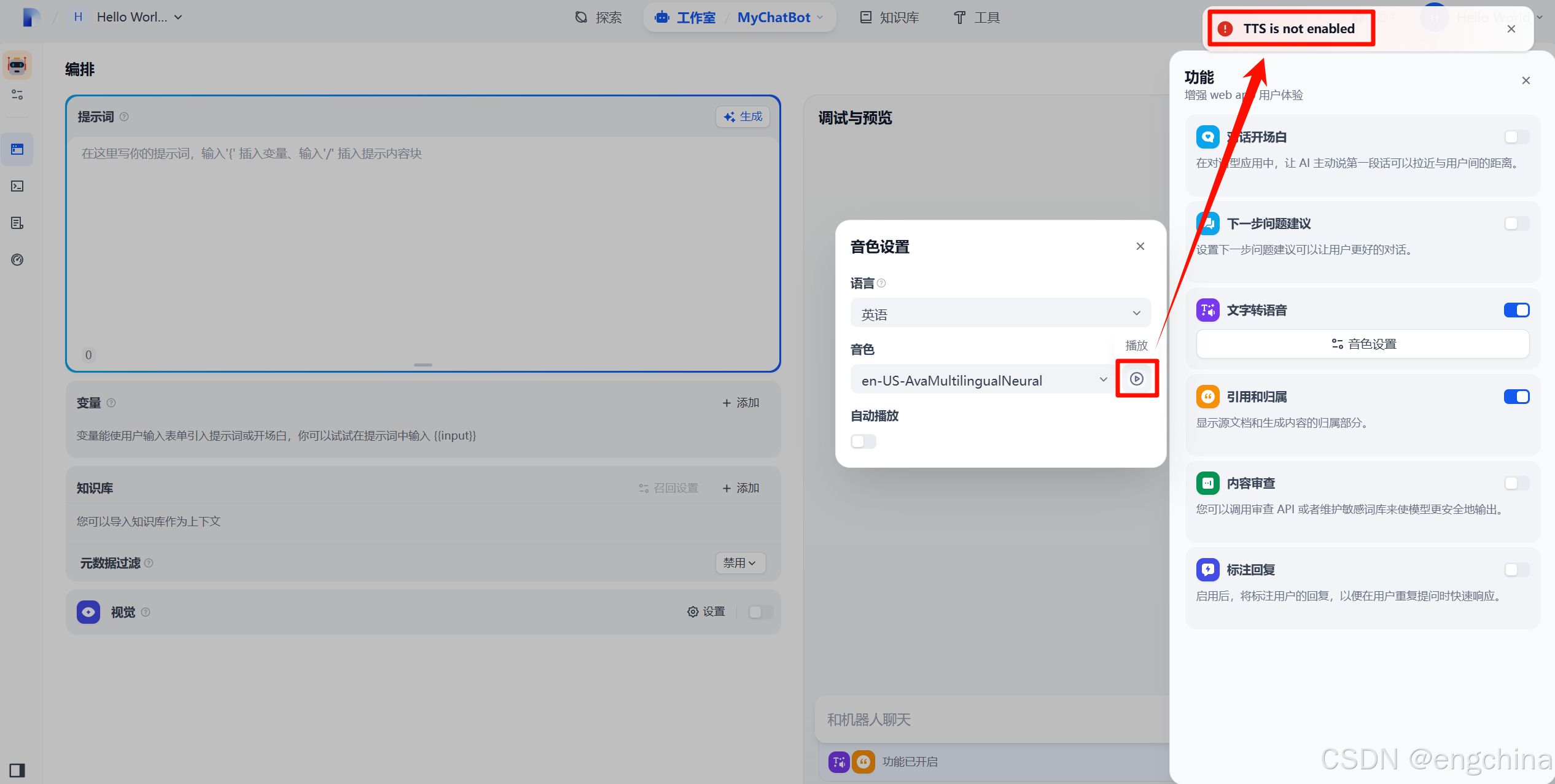Disable the 文字转语音 toggle
1555x784 pixels.
tap(1516, 310)
